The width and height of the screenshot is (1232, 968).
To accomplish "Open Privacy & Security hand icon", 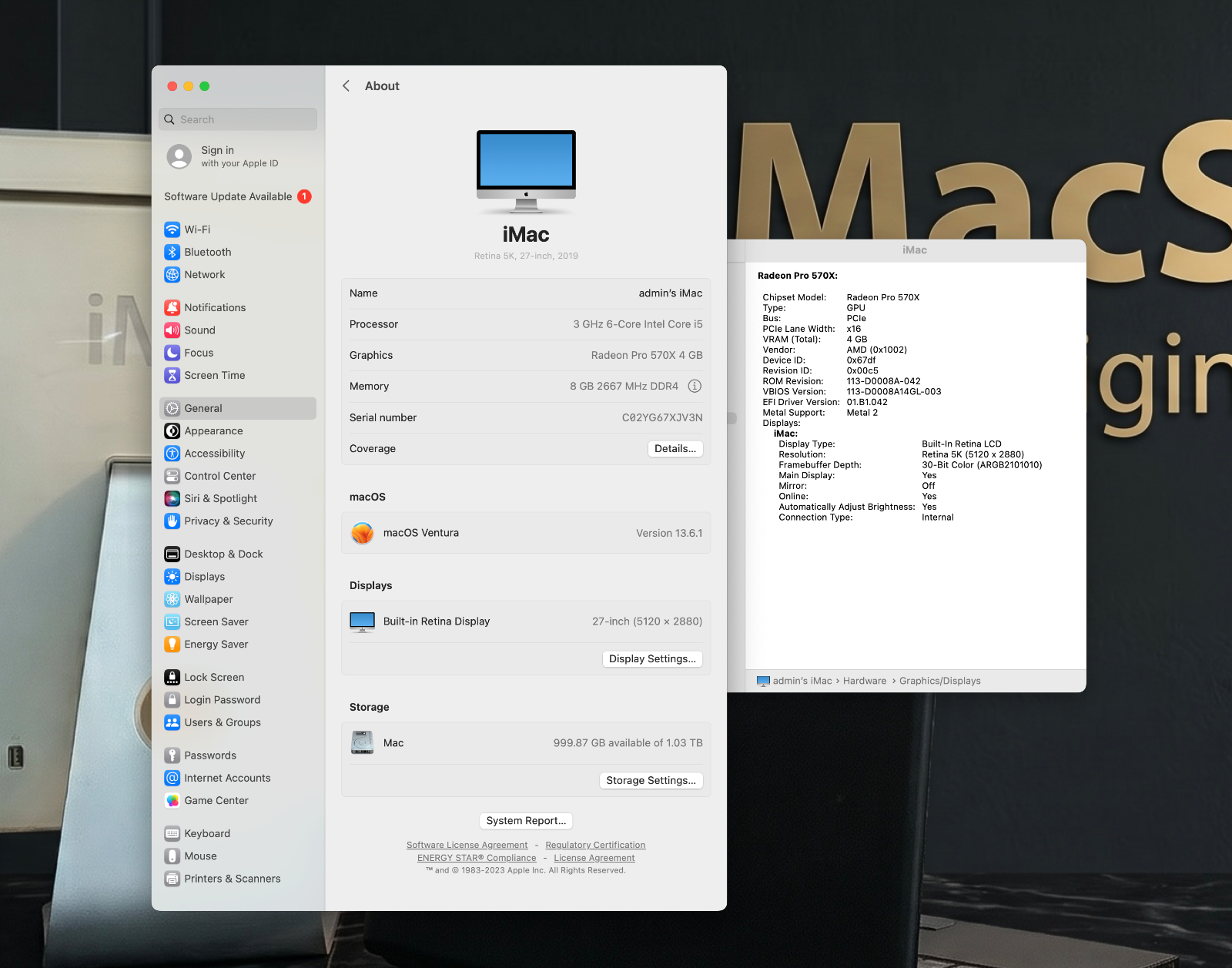I will [172, 521].
